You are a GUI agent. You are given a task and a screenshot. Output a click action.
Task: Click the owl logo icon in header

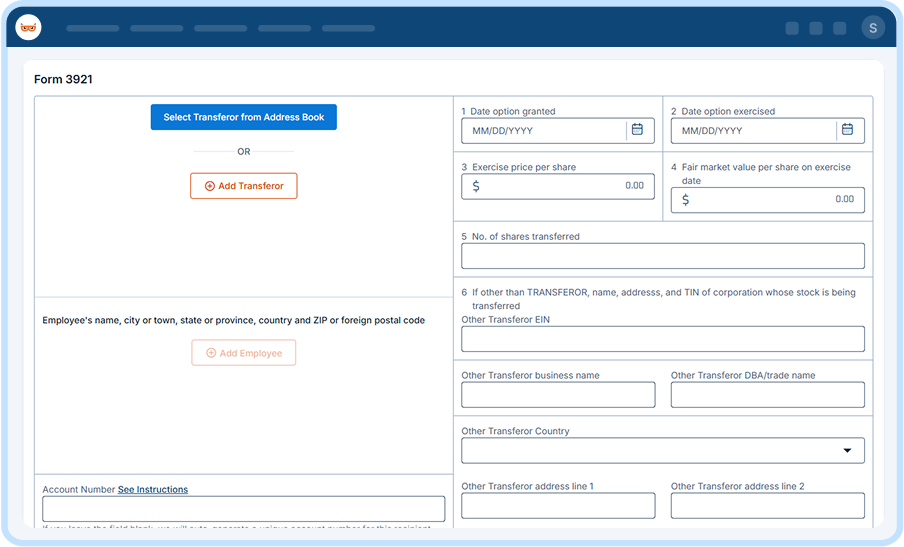point(28,28)
